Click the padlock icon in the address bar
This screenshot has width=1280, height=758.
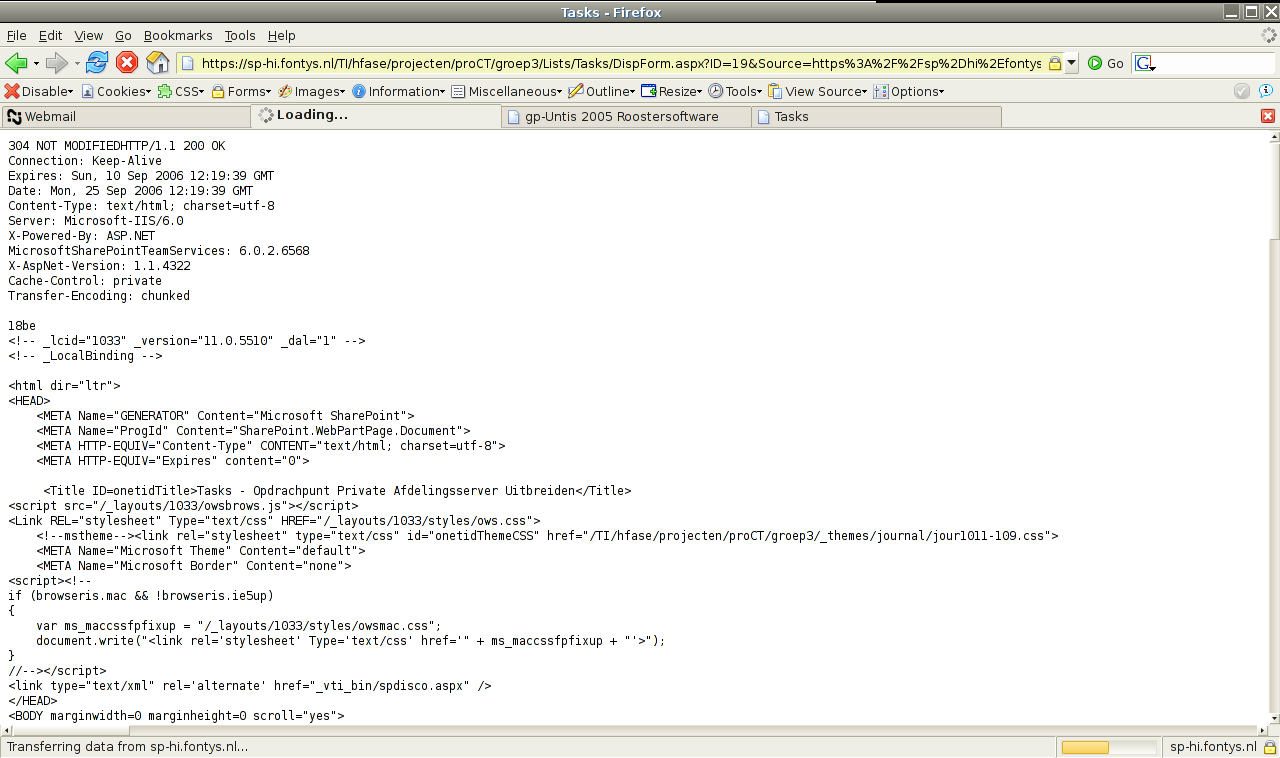[1054, 63]
